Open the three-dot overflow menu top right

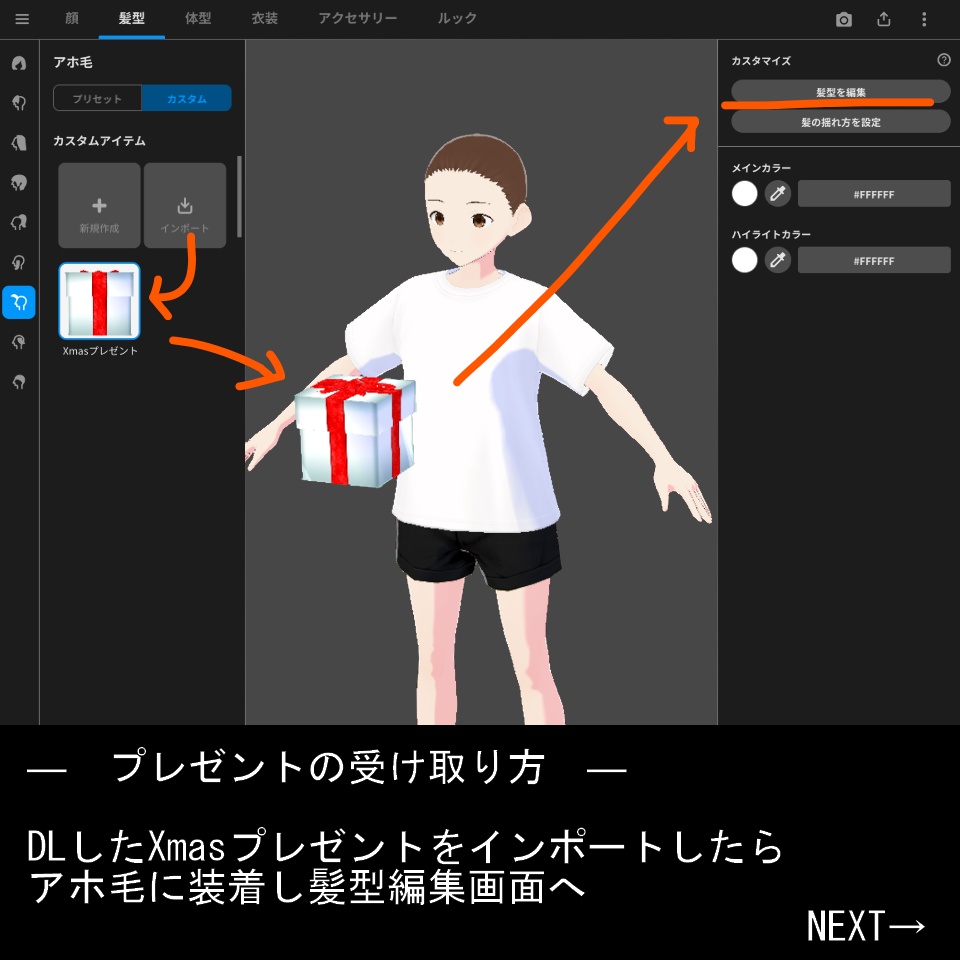[x=923, y=18]
